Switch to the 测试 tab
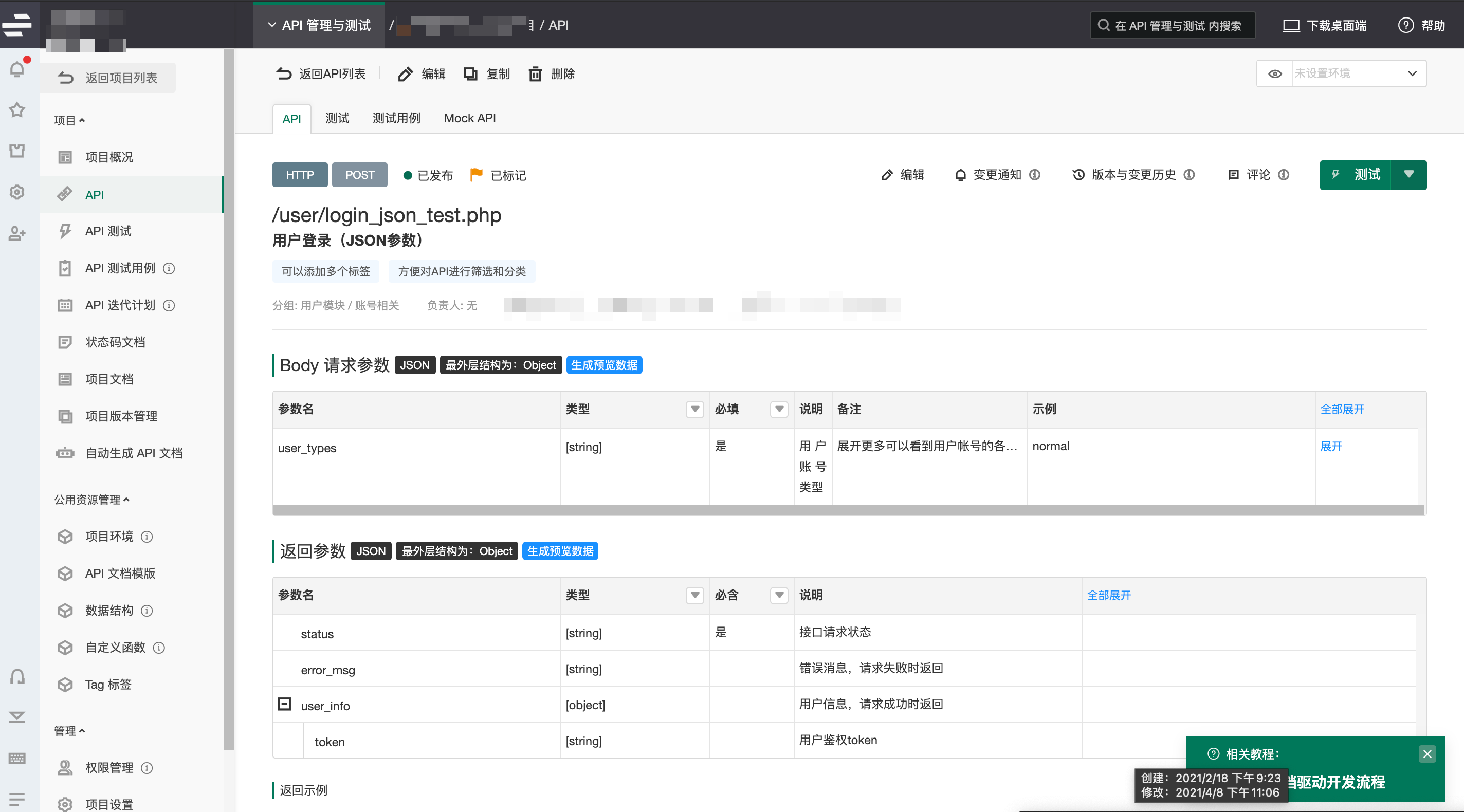This screenshot has height=812, width=1464. tap(337, 118)
